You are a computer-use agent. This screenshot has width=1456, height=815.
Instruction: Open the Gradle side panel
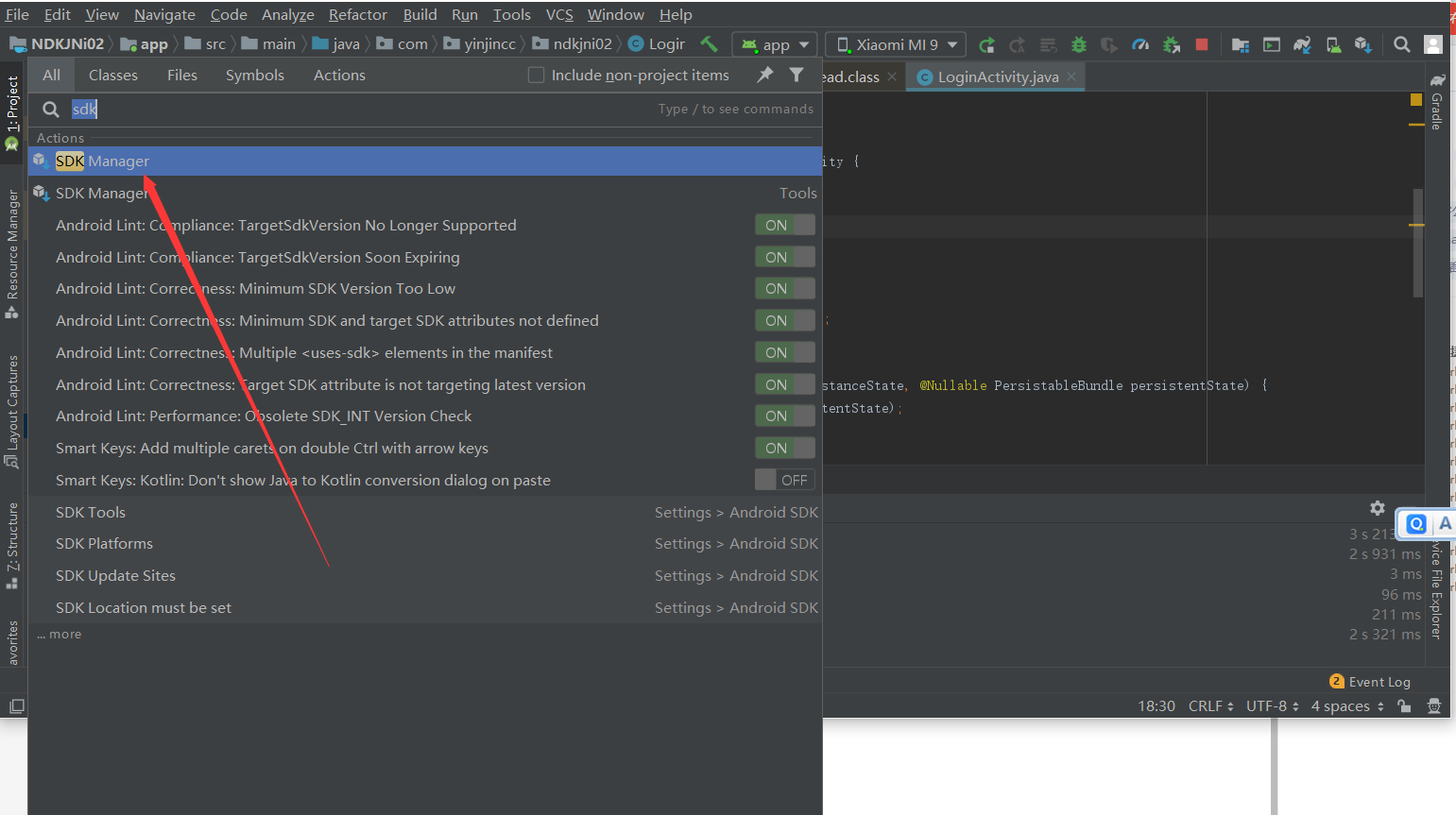point(1436,102)
